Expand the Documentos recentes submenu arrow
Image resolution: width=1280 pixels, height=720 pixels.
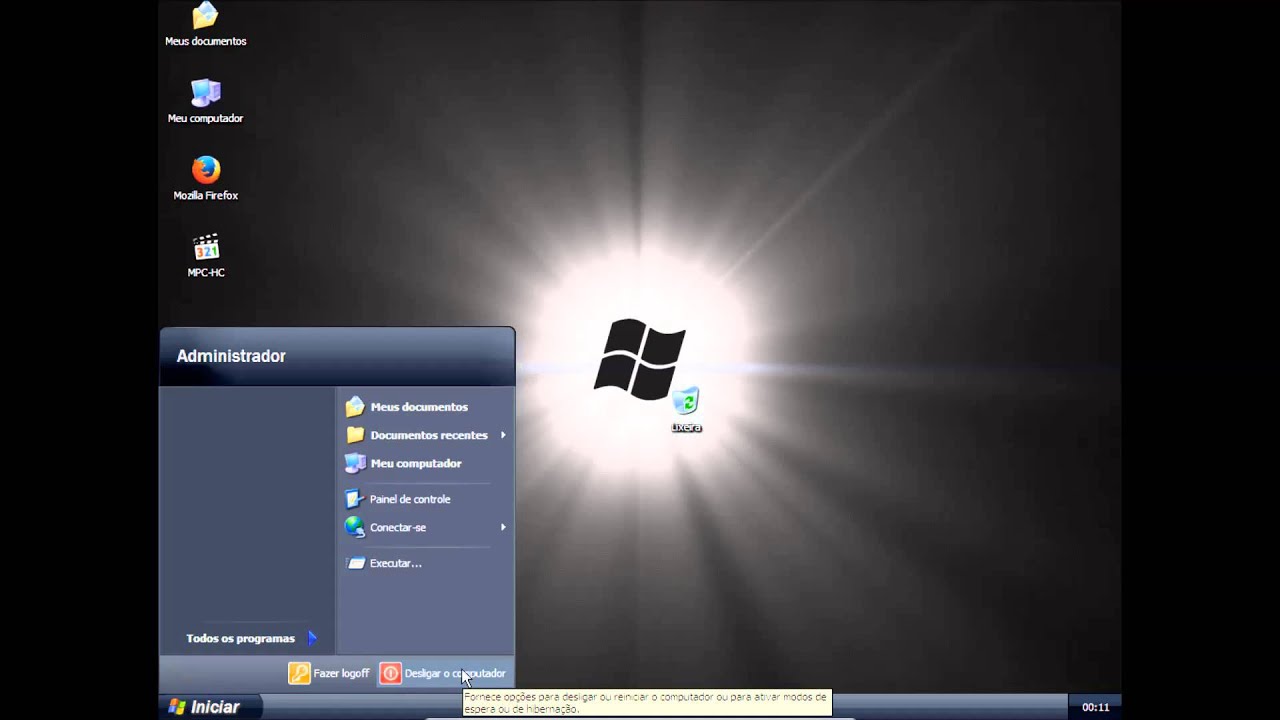coord(503,435)
